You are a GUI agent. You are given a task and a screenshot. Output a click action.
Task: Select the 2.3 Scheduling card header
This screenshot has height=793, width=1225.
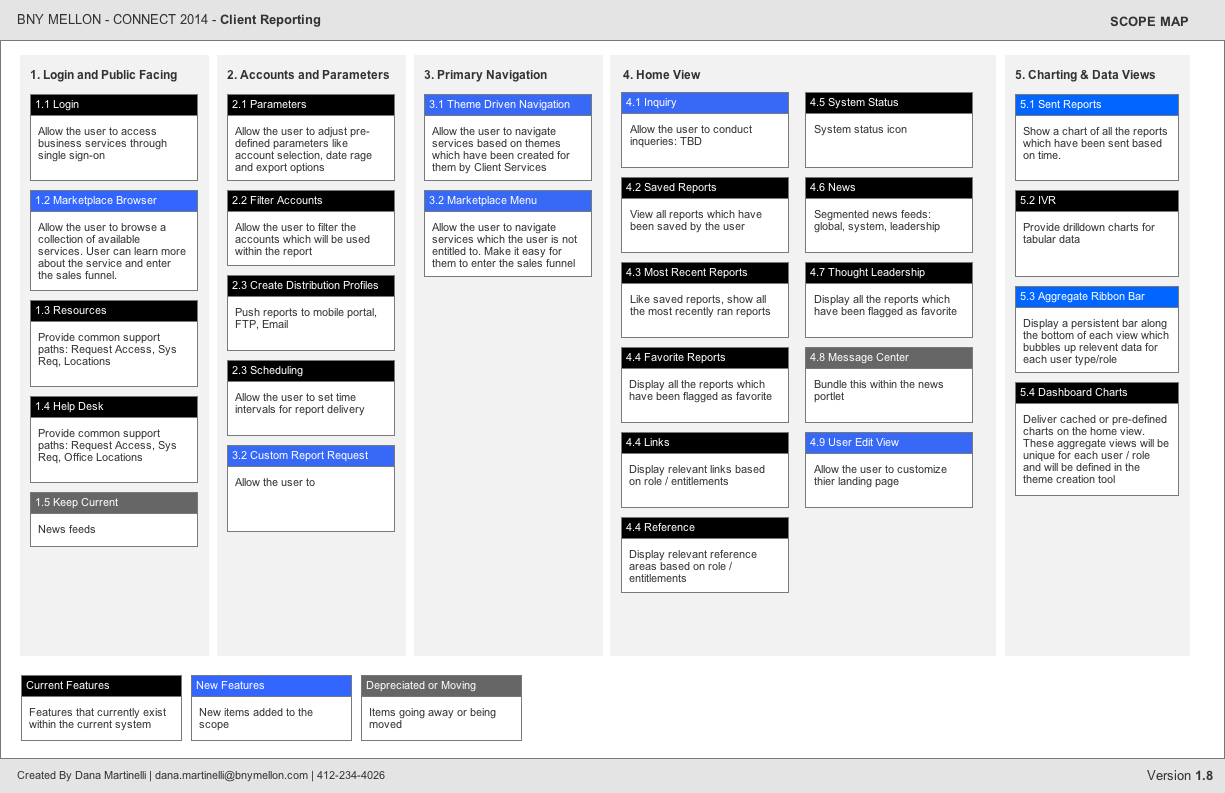point(311,371)
